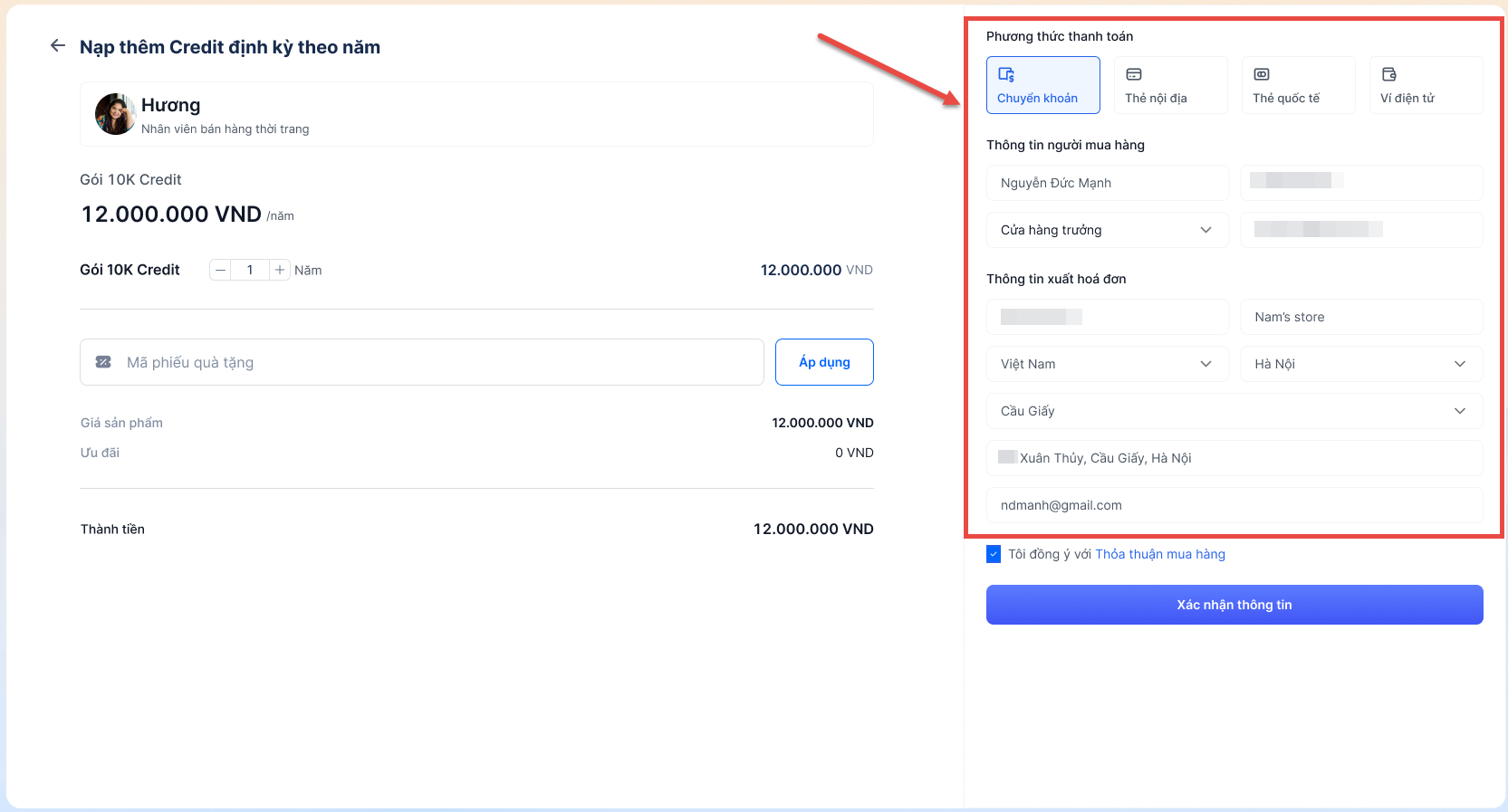
Task: Open the Cửa hàng trưởng dropdown
Action: click(1107, 230)
